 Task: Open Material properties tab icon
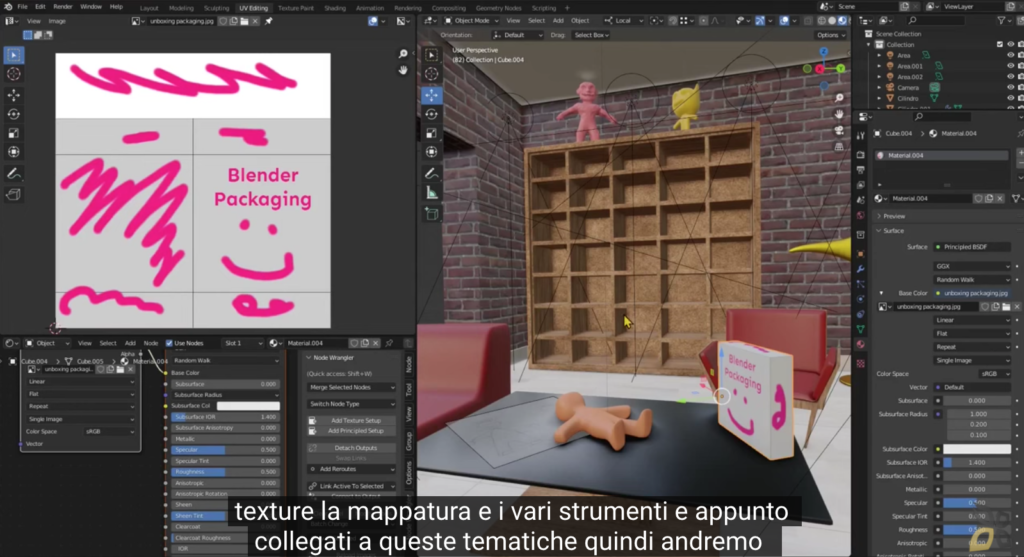pyautogui.click(x=861, y=344)
